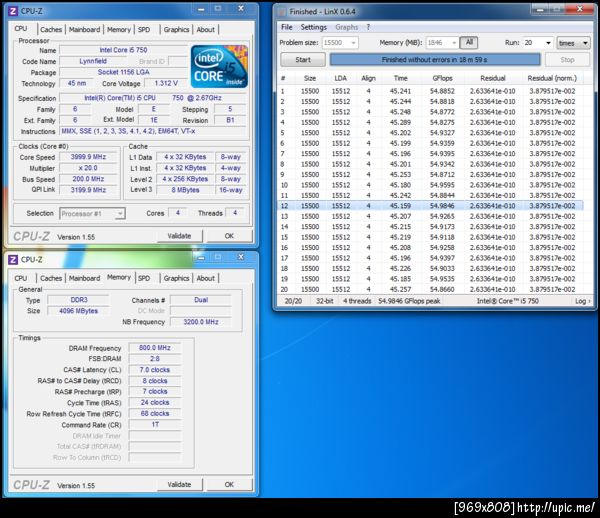The height and width of the screenshot is (518, 600).
Task: Click Core Voltage value 1.312 V
Action: pos(166,83)
